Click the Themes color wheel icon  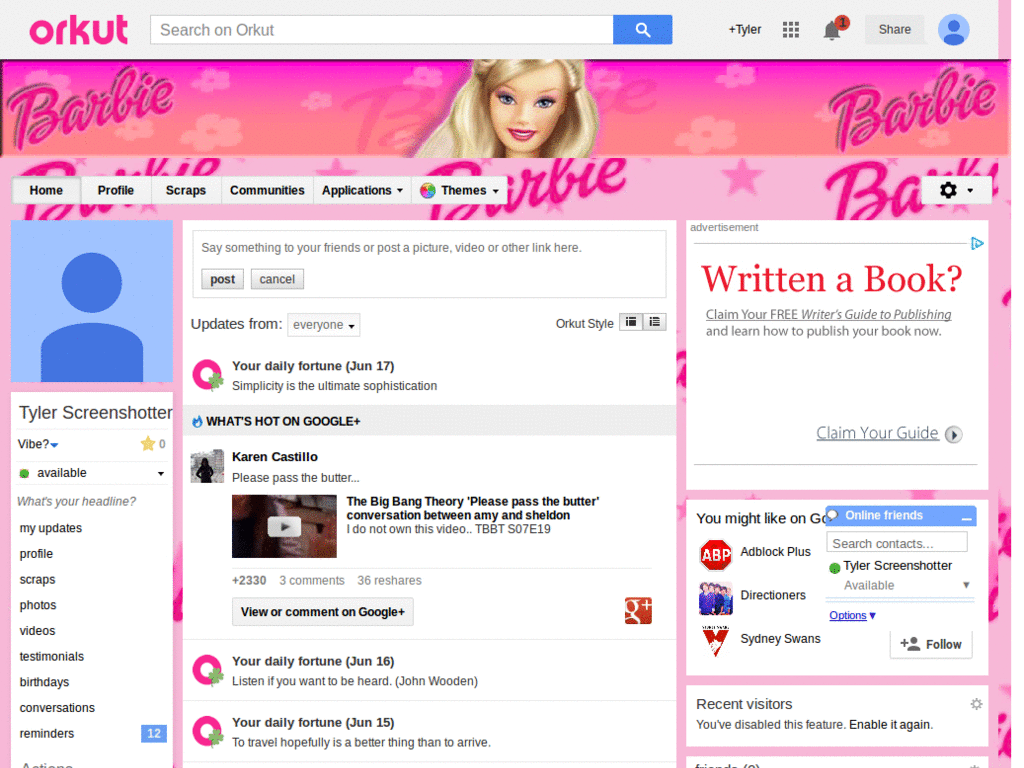[428, 191]
